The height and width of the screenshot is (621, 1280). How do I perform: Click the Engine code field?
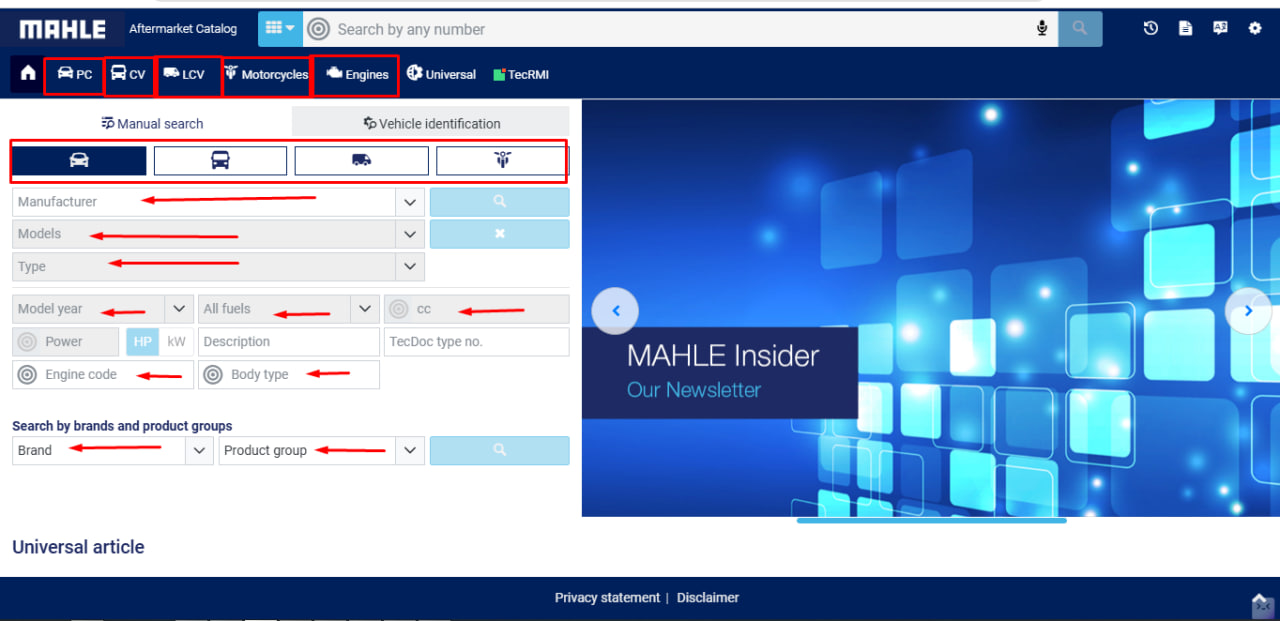[x=103, y=375]
